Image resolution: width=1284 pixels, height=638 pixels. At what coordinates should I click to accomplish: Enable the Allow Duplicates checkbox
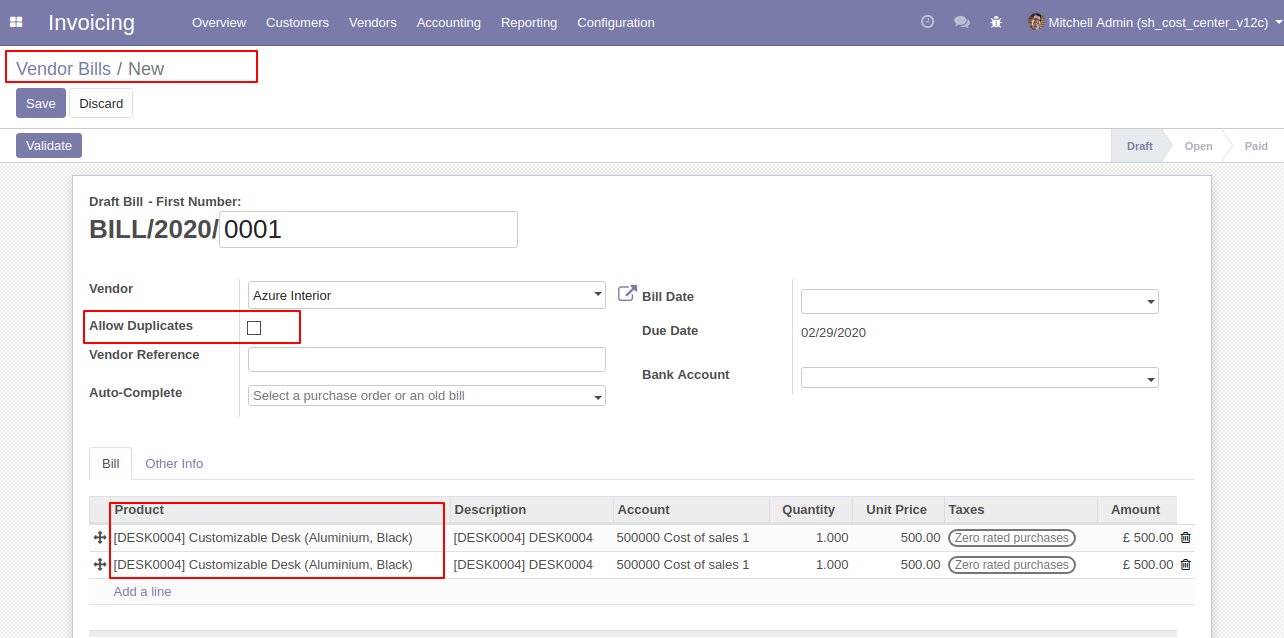[254, 328]
